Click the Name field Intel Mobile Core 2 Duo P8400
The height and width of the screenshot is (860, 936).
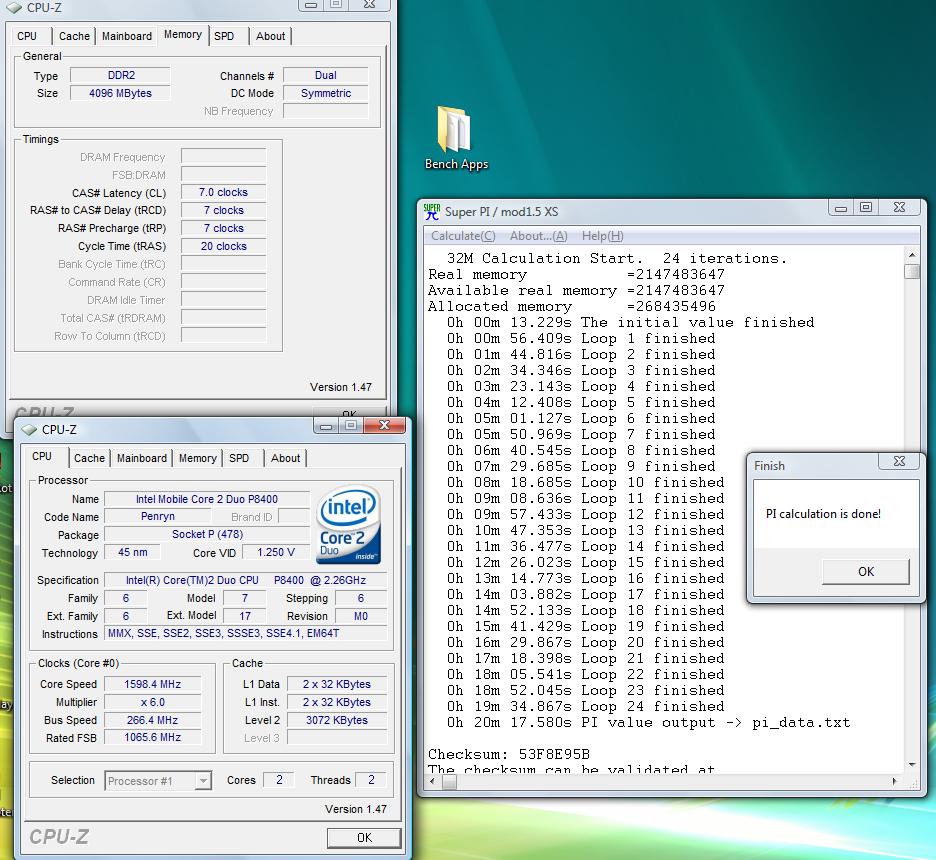click(207, 499)
